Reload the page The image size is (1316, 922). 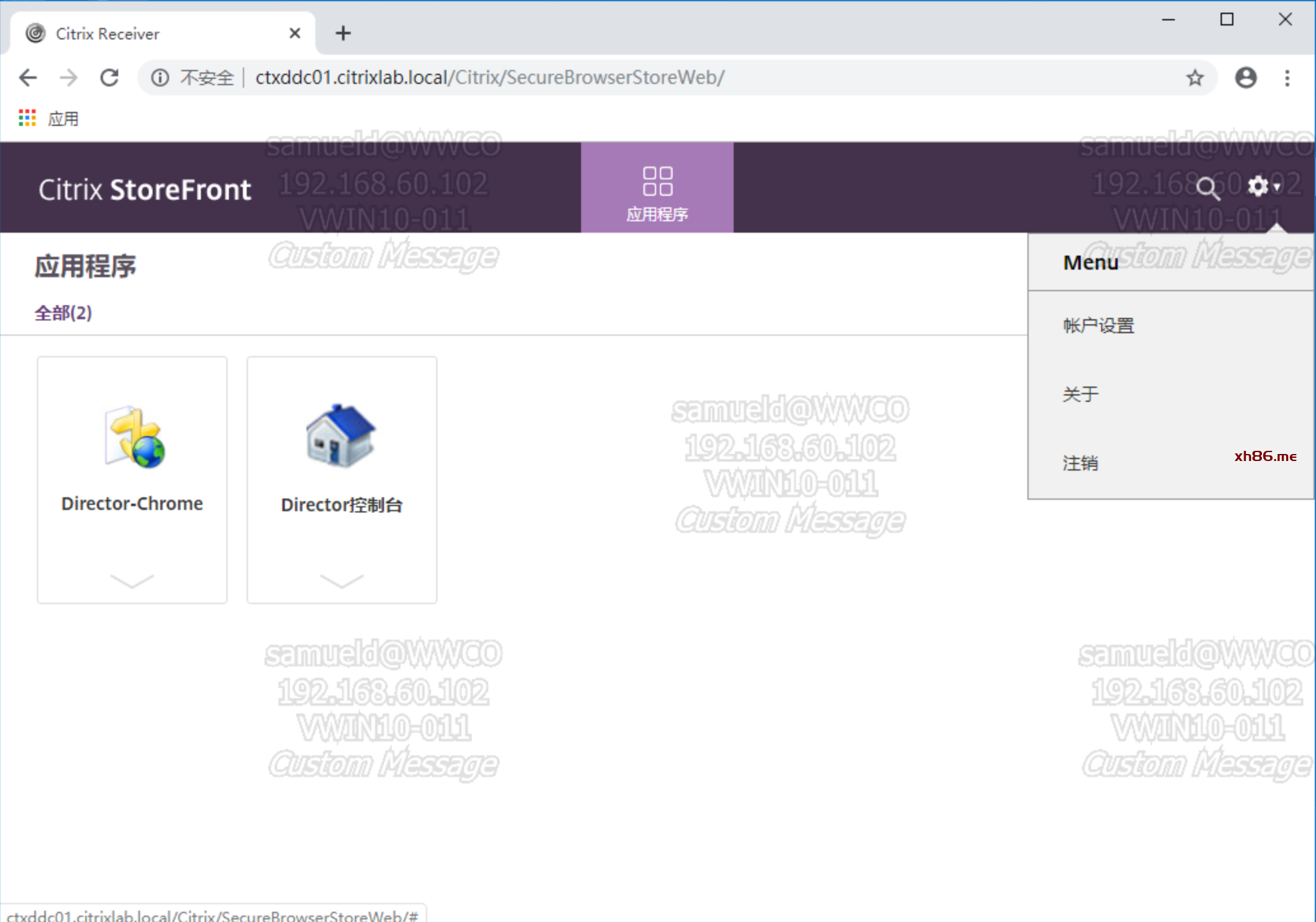pos(109,78)
